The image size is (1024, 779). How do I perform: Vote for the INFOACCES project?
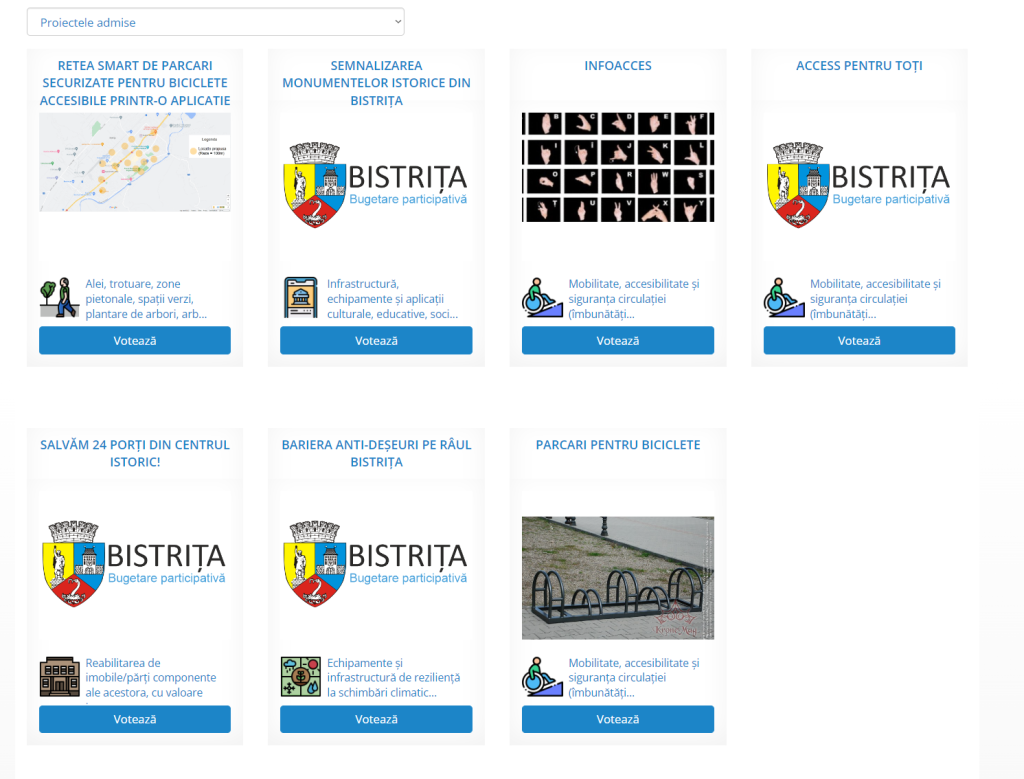pos(617,340)
